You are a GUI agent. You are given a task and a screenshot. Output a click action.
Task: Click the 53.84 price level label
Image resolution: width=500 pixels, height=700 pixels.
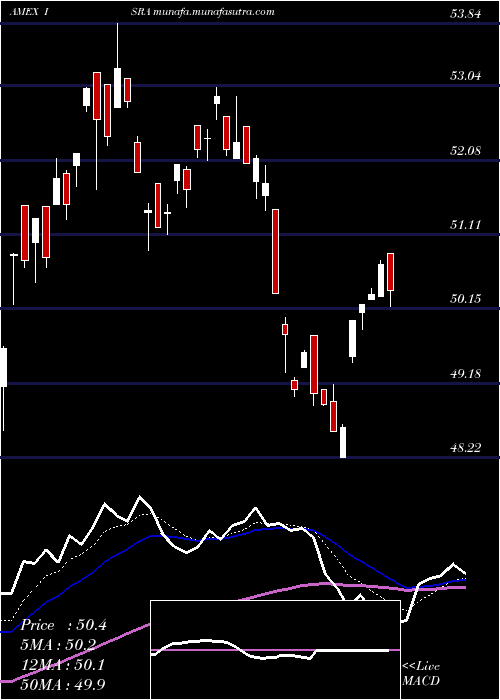(466, 14)
